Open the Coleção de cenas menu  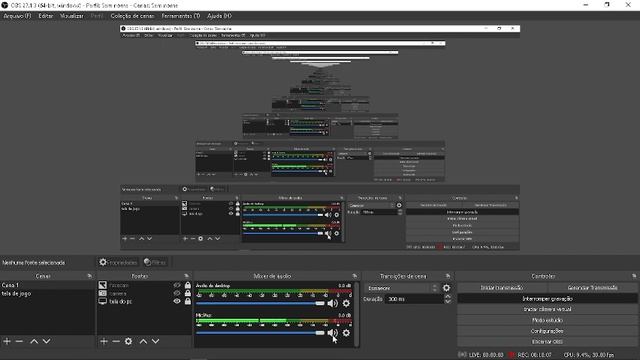132,16
